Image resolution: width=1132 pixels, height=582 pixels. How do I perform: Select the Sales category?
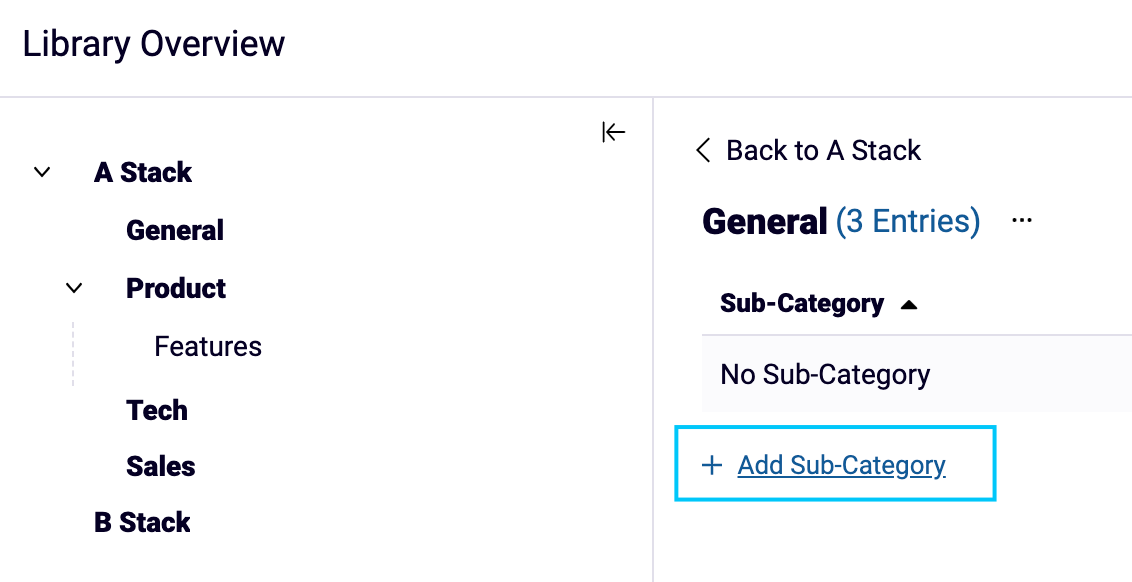click(160, 466)
